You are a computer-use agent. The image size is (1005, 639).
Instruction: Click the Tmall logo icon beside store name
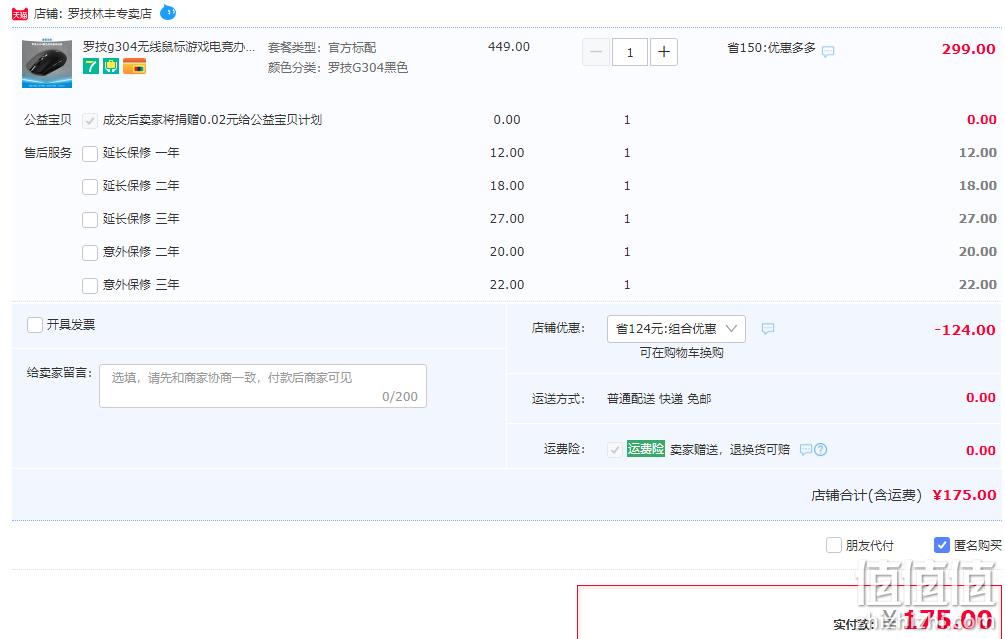[20, 13]
